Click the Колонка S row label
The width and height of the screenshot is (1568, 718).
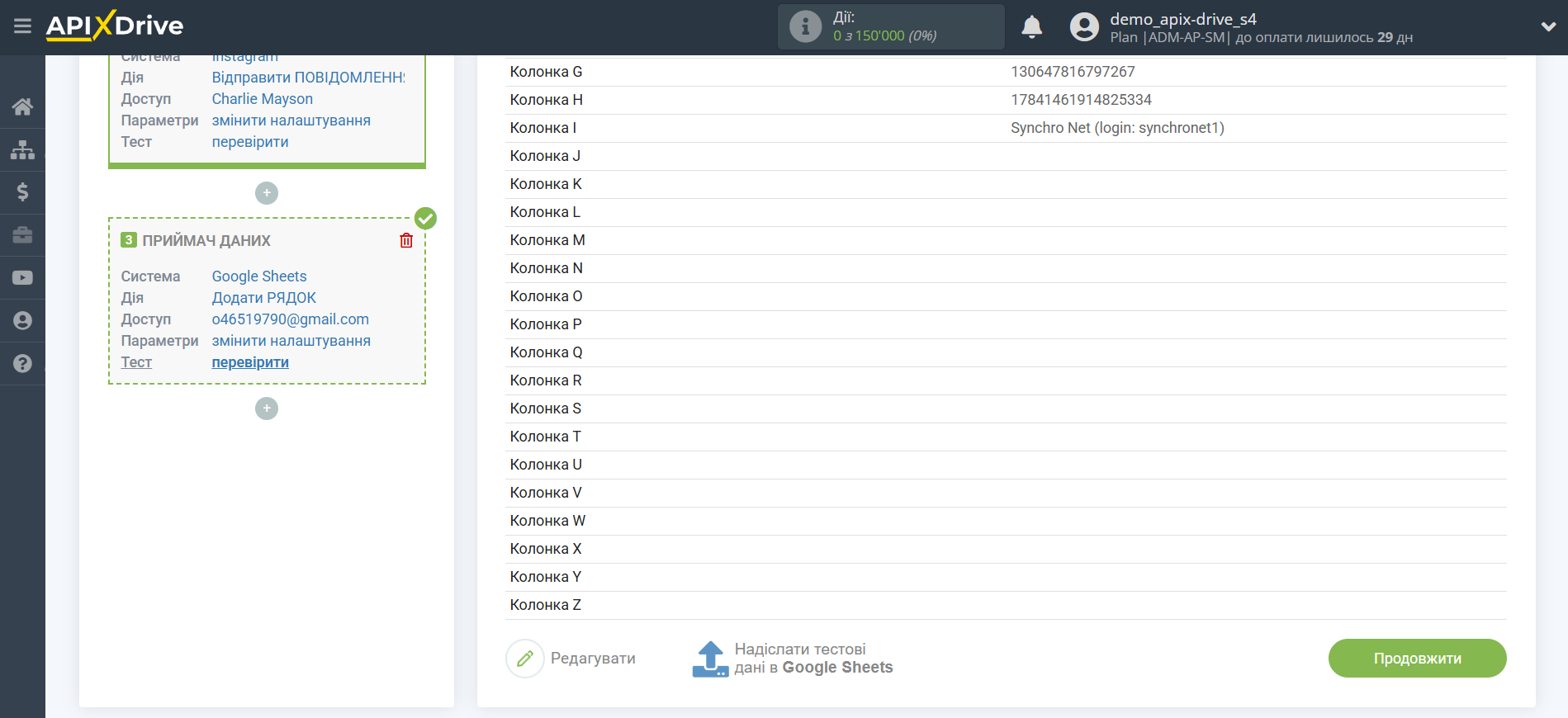point(546,409)
